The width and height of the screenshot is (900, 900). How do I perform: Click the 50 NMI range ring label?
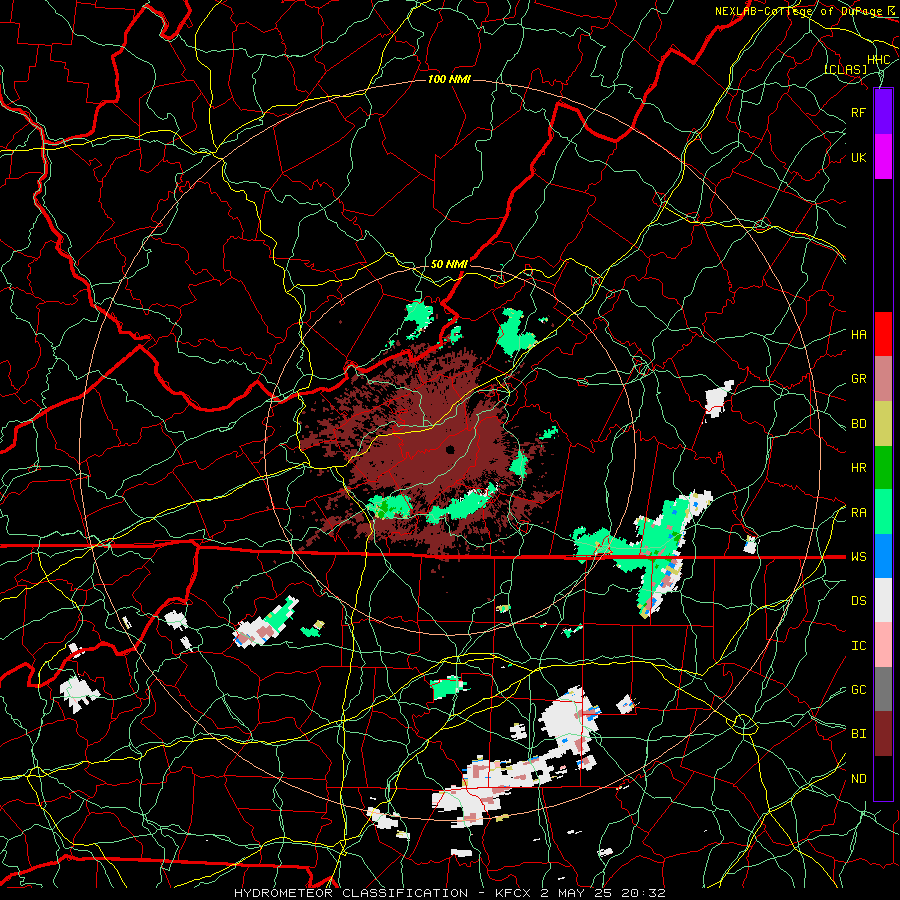click(449, 264)
